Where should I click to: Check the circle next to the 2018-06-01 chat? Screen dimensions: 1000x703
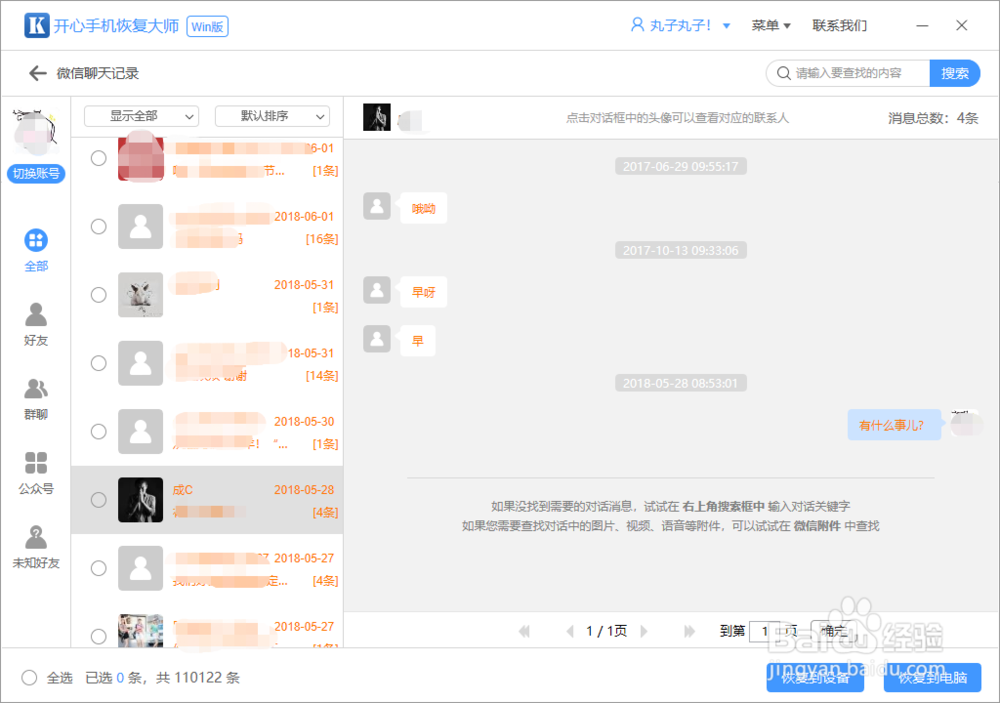98,226
